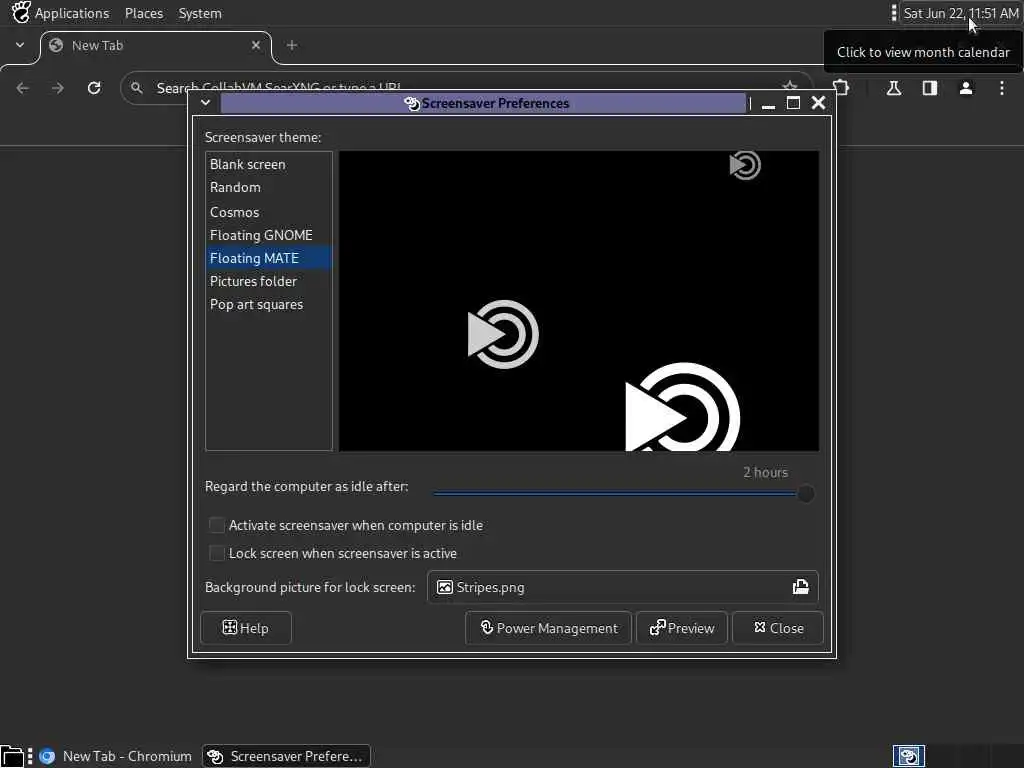
Task: Pick the Floating GNOME theme
Action: [268, 235]
